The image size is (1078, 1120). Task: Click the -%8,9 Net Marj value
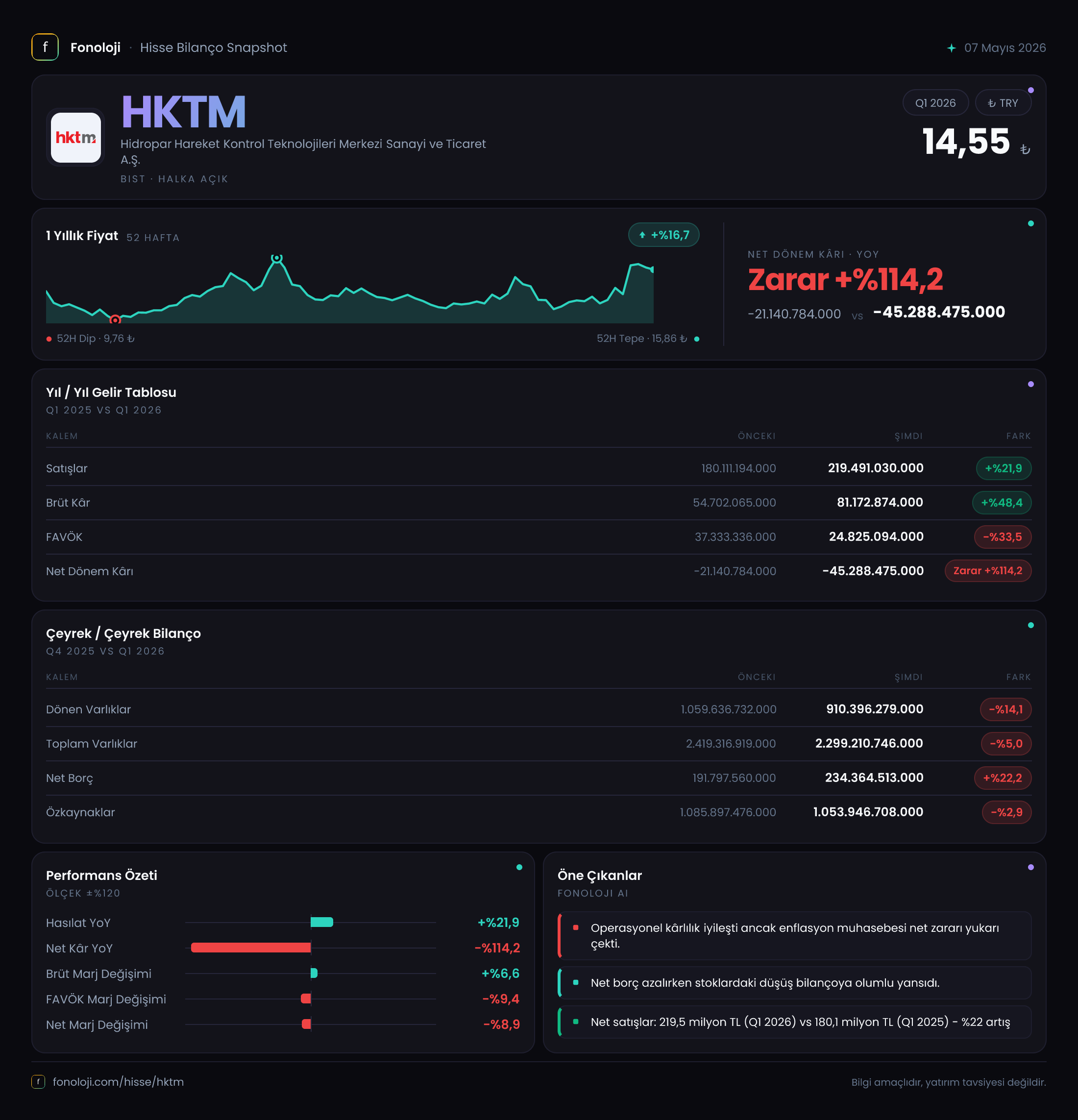click(x=501, y=1024)
